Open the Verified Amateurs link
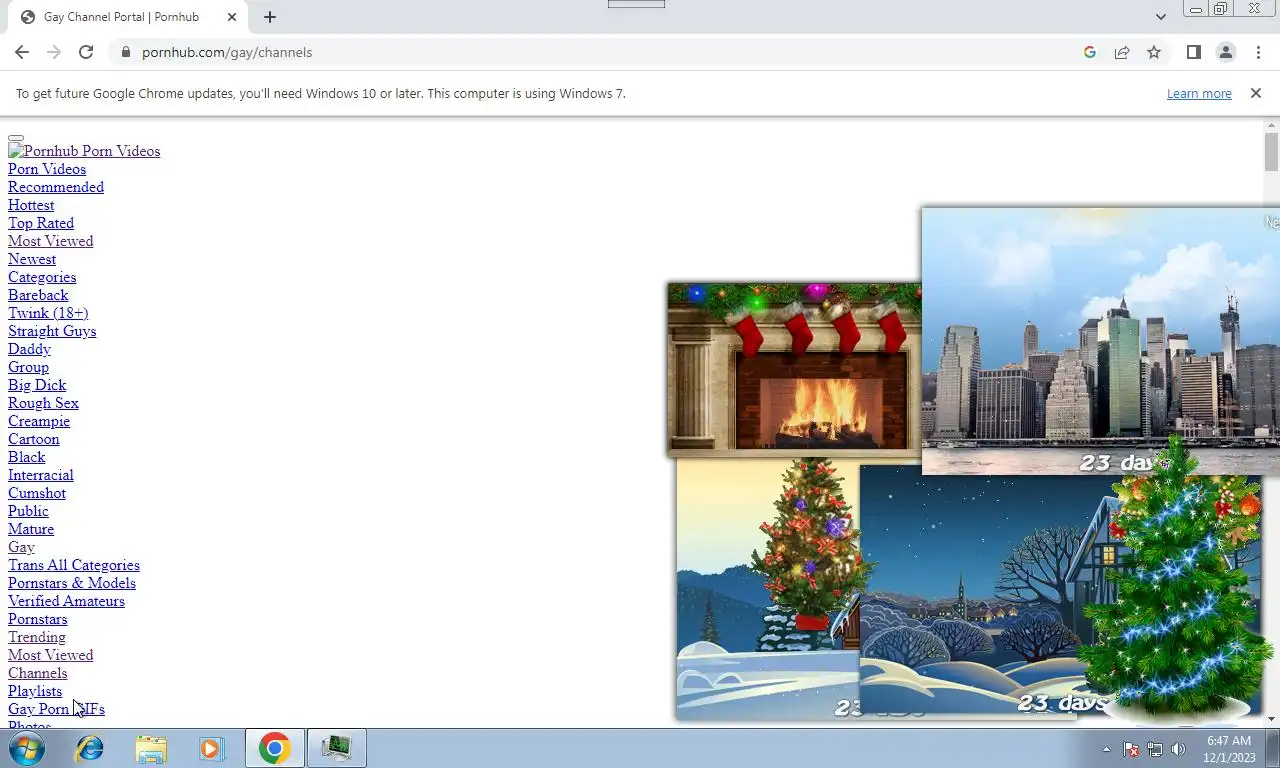Viewport: 1280px width, 768px height. pyautogui.click(x=66, y=601)
